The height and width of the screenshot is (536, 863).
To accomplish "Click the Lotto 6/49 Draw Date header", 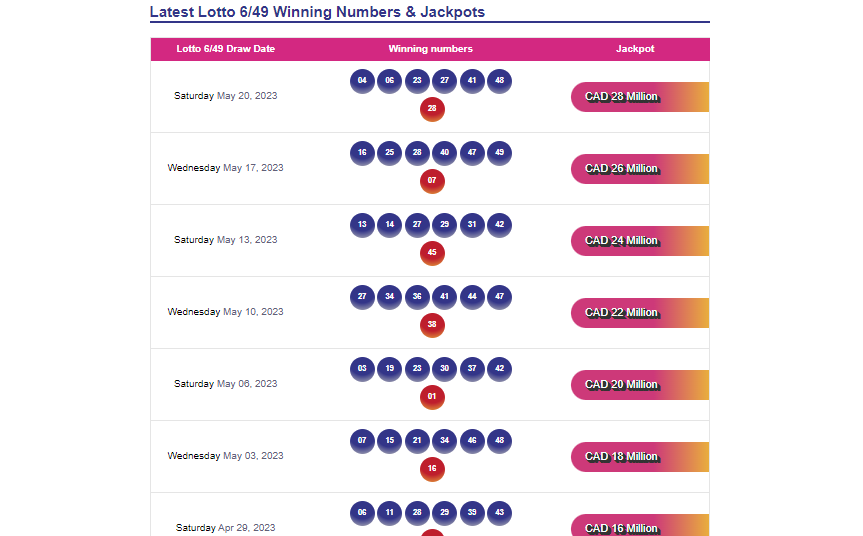I will [x=226, y=49].
